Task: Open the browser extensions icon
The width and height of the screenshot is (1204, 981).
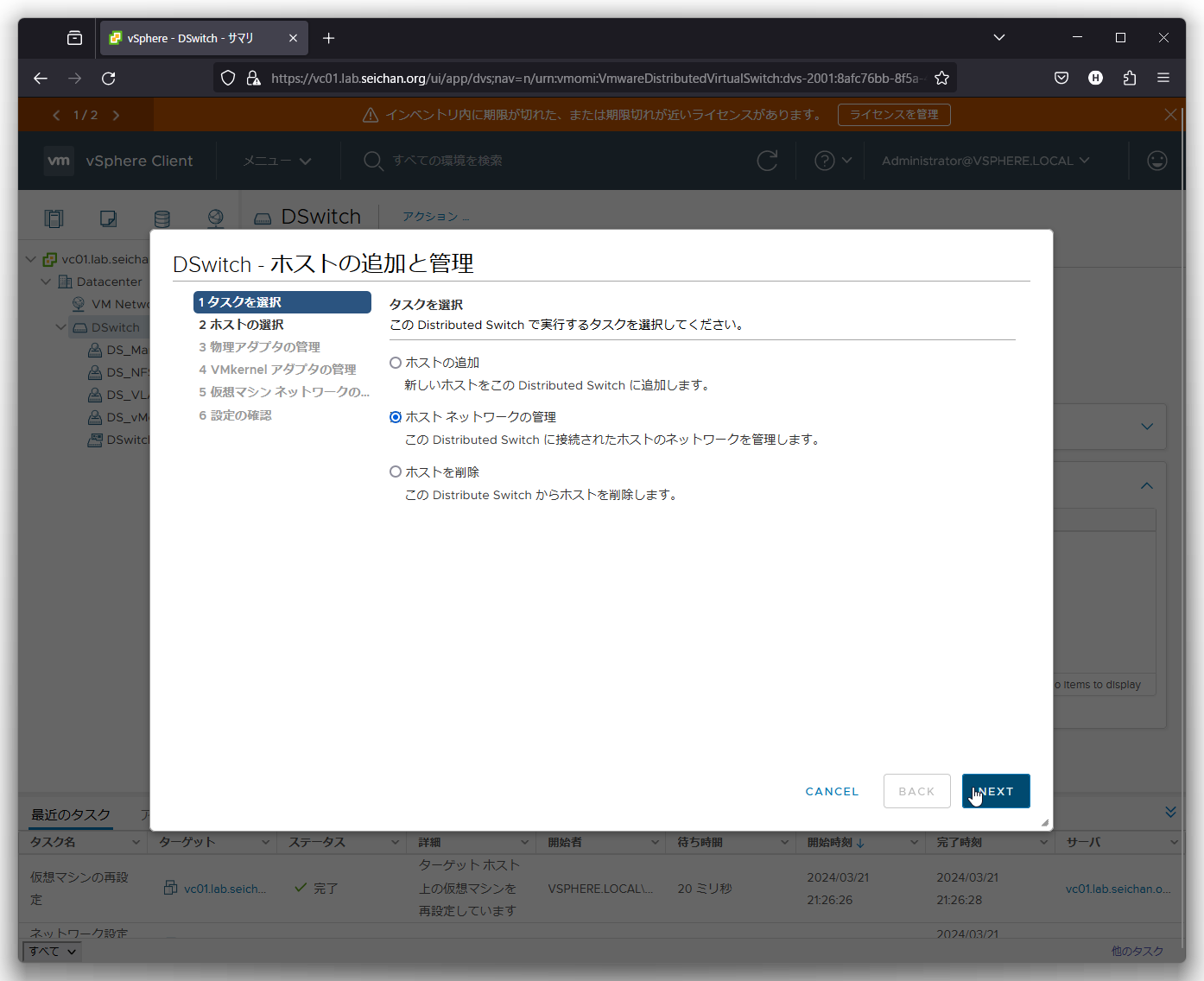Action: 1130,79
